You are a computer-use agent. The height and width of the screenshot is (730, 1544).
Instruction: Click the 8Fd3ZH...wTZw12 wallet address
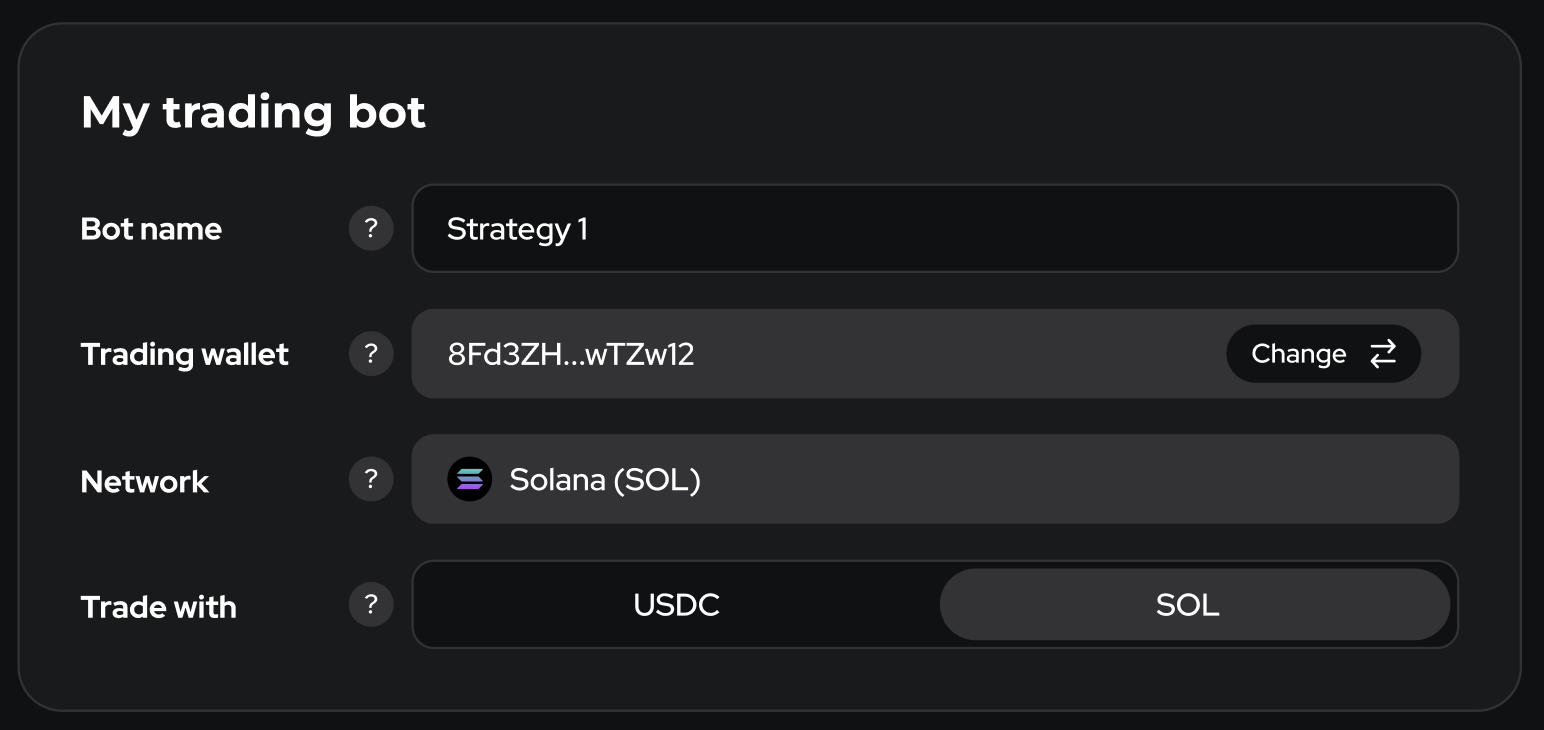pos(571,354)
